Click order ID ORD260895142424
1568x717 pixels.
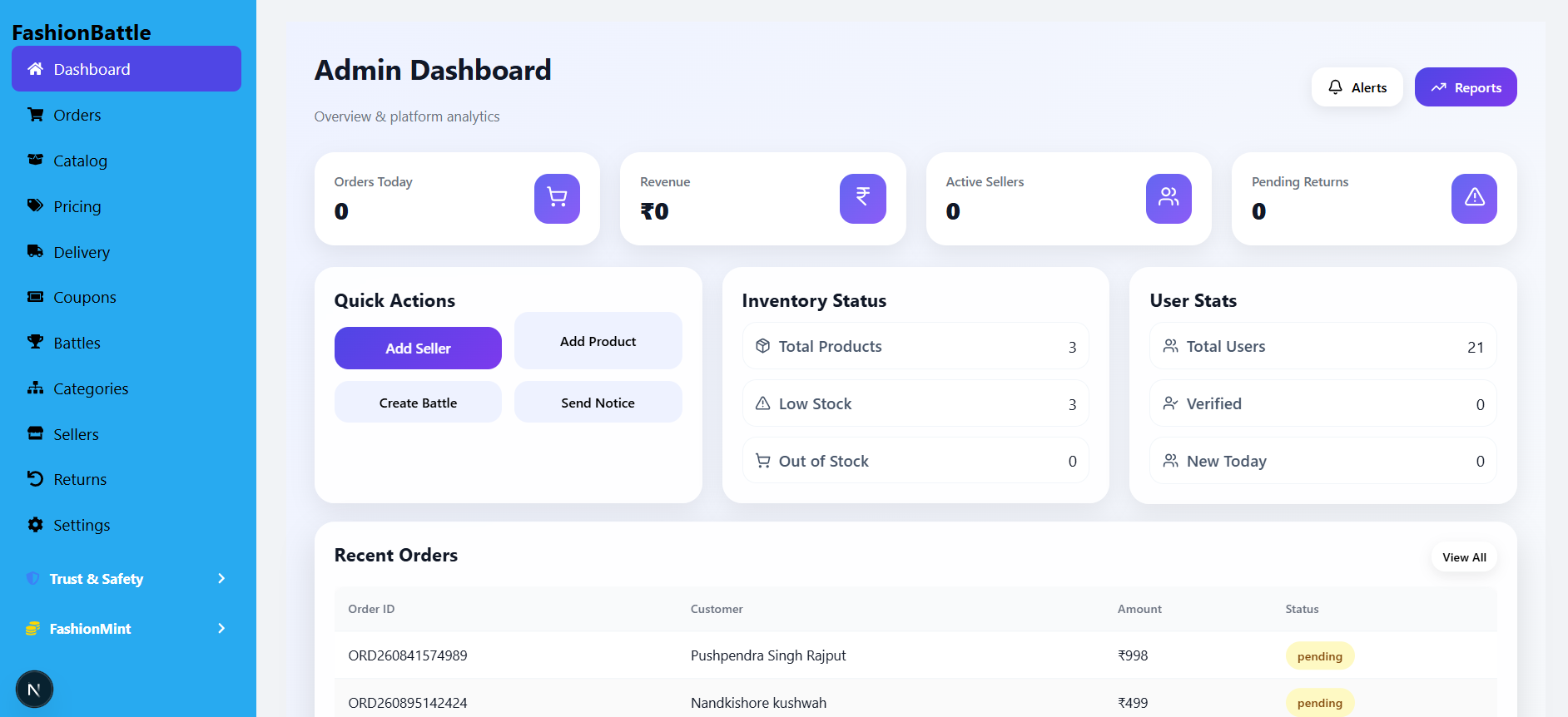[x=408, y=703]
